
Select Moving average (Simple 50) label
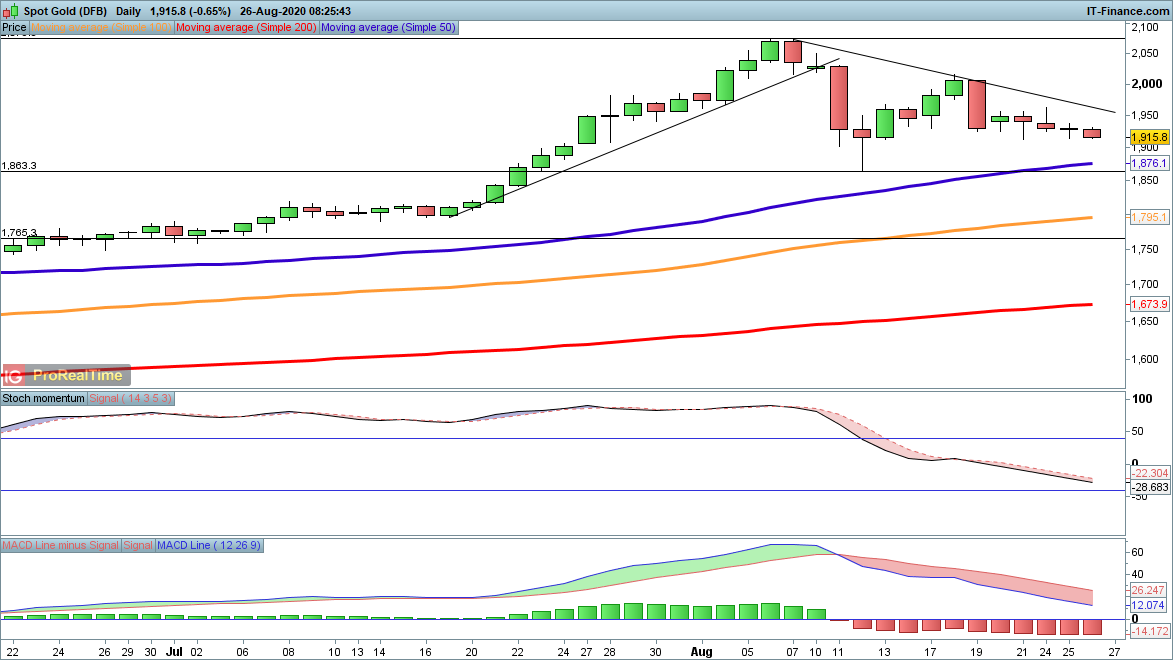[388, 28]
